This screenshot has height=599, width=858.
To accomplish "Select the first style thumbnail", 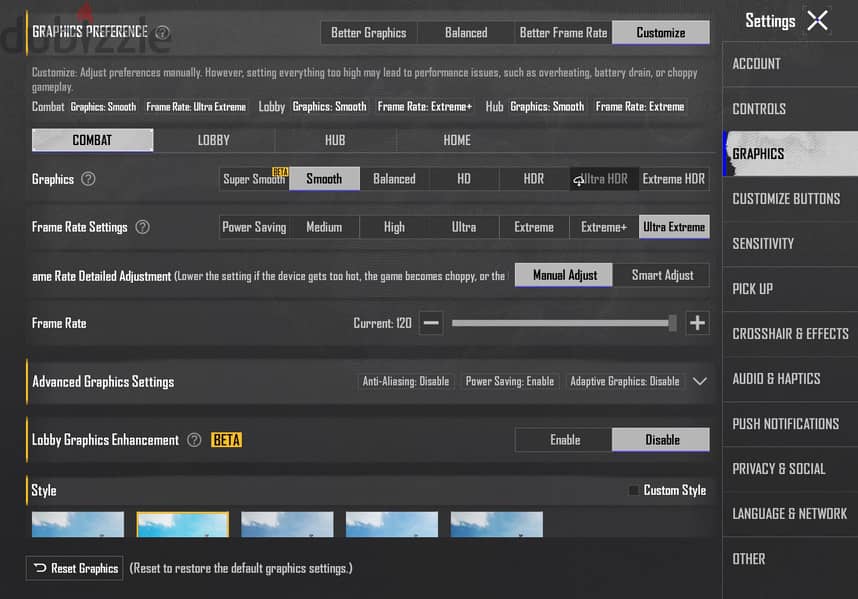I will click(78, 525).
